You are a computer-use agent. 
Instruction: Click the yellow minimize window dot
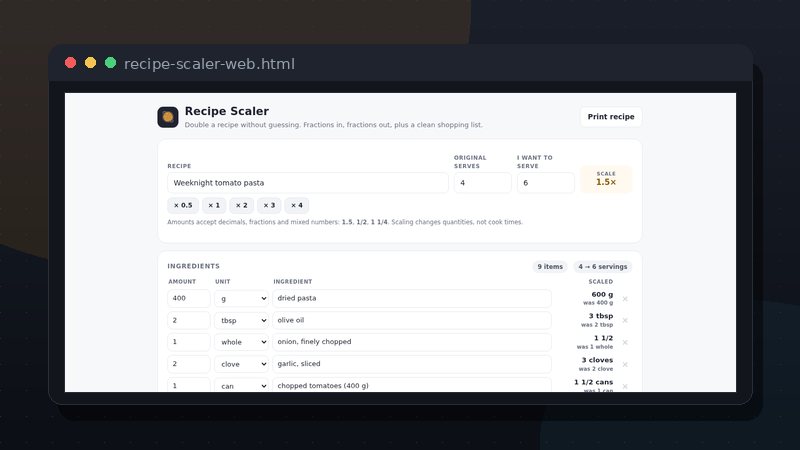click(90, 63)
